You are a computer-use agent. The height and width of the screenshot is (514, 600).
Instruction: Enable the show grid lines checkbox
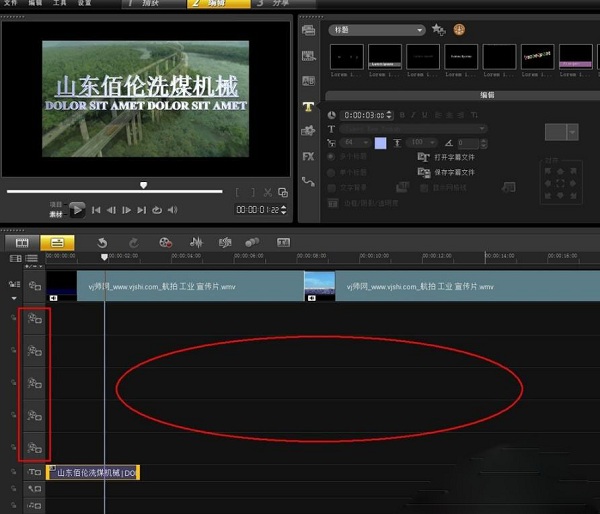coord(424,188)
